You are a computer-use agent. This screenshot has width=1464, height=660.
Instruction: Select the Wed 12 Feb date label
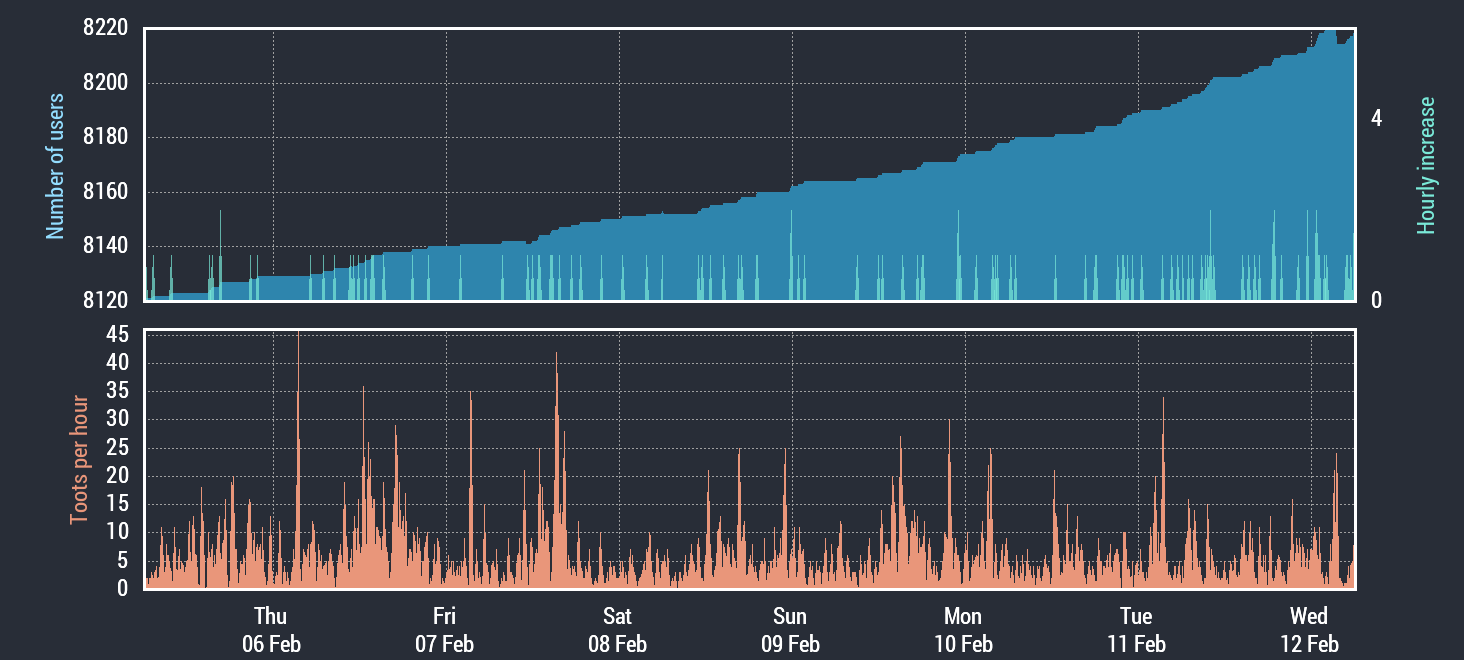click(x=1309, y=629)
